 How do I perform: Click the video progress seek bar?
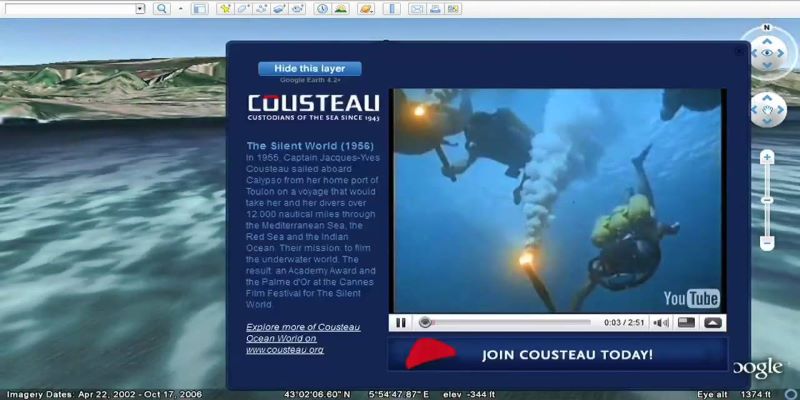click(x=510, y=323)
